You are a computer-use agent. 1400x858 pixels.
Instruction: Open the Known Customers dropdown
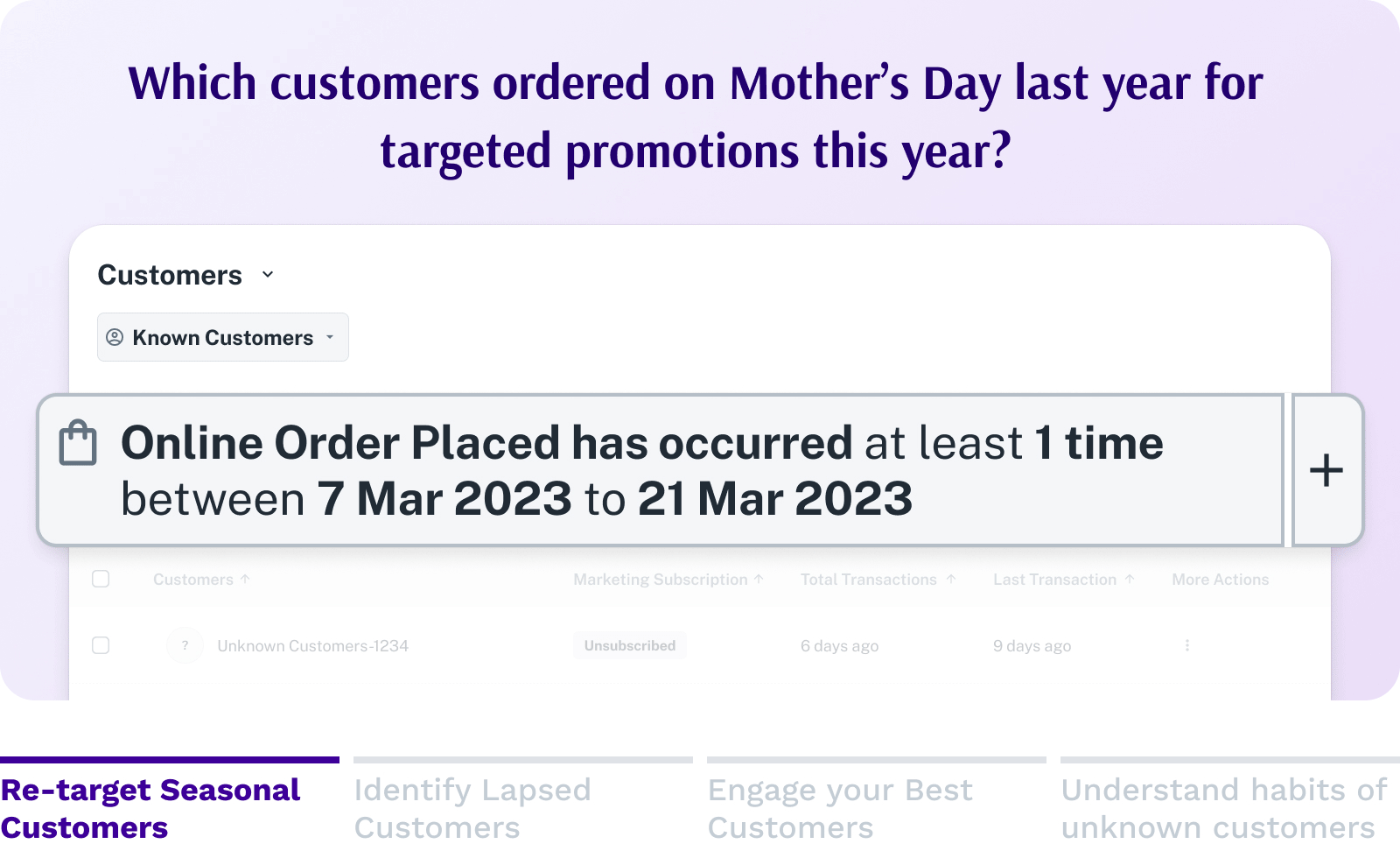coord(330,337)
